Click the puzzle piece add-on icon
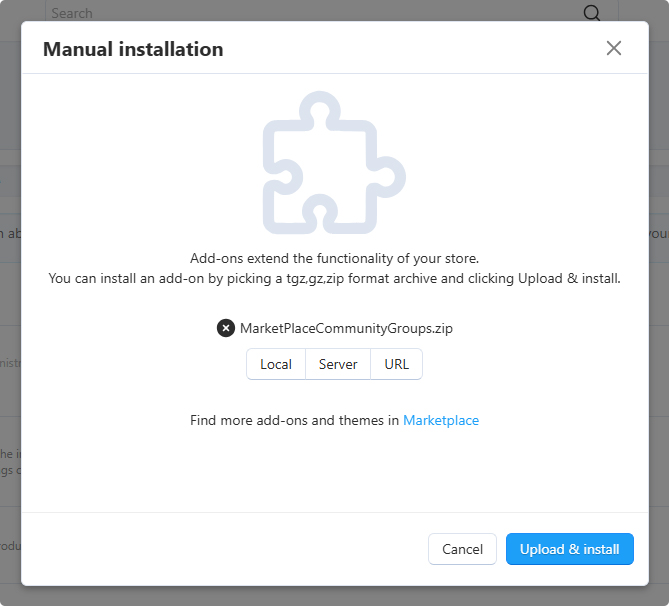 pos(334,162)
